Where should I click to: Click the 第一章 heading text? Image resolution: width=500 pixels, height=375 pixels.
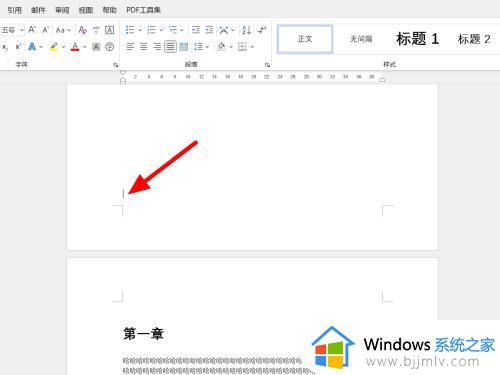pos(143,334)
